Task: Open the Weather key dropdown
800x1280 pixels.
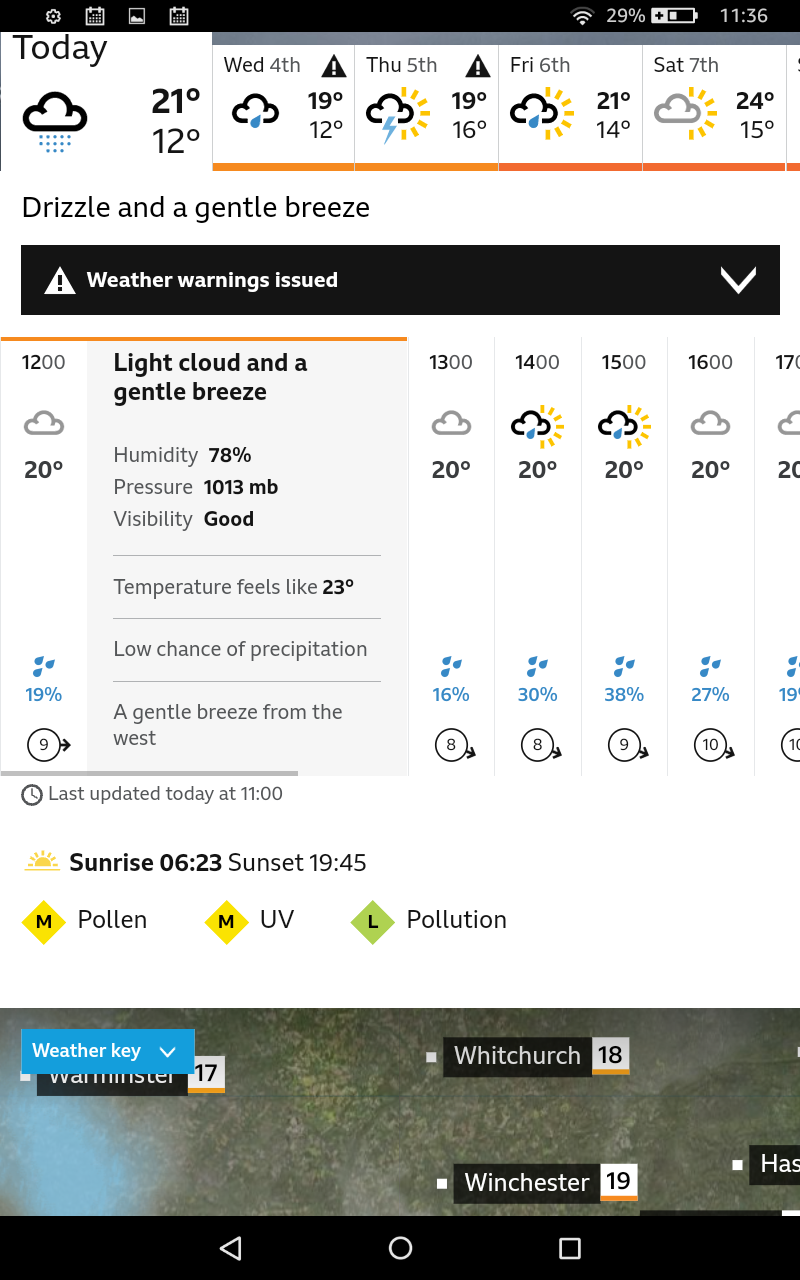Action: [x=108, y=1051]
